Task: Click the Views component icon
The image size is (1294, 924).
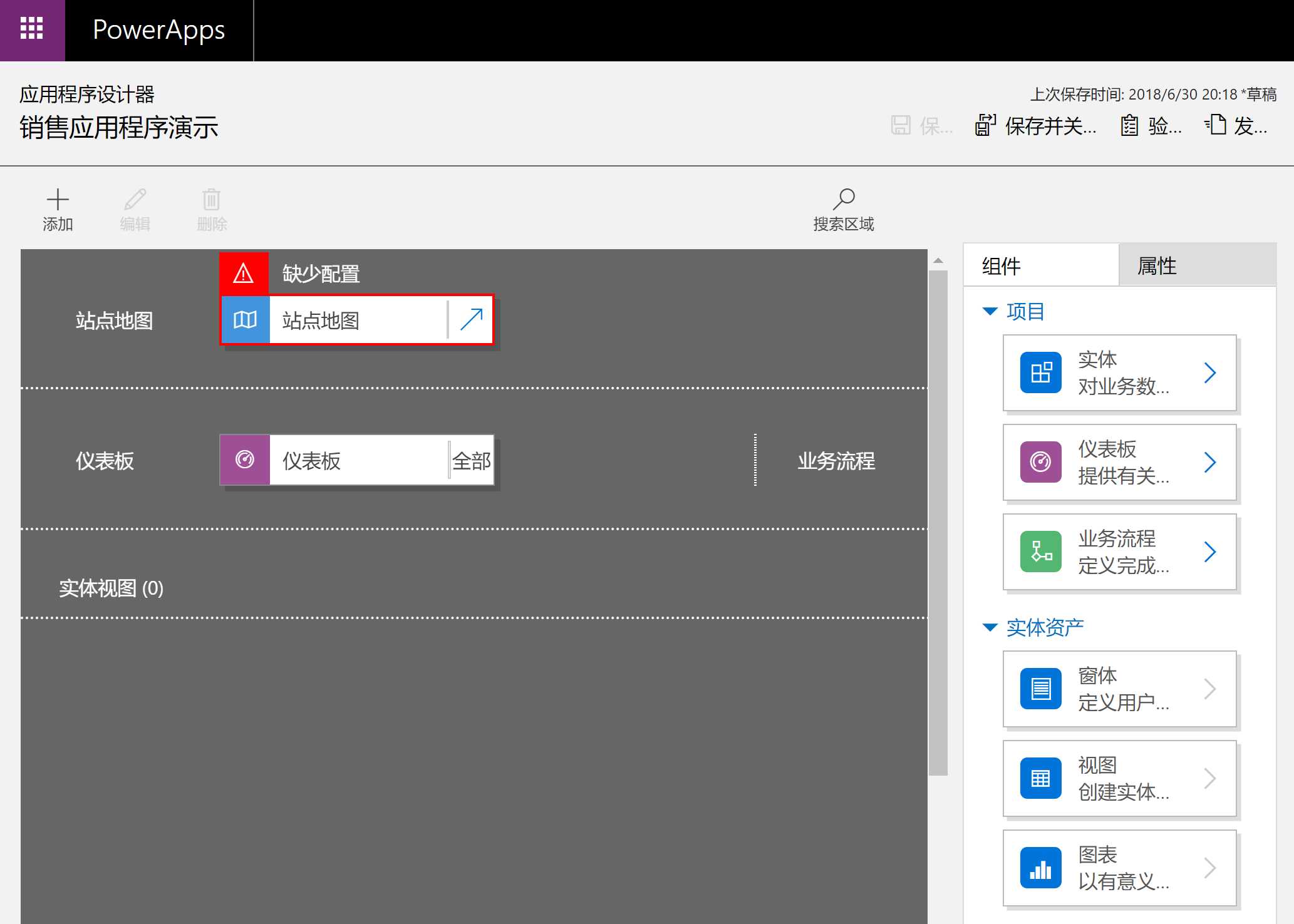Action: [1041, 779]
